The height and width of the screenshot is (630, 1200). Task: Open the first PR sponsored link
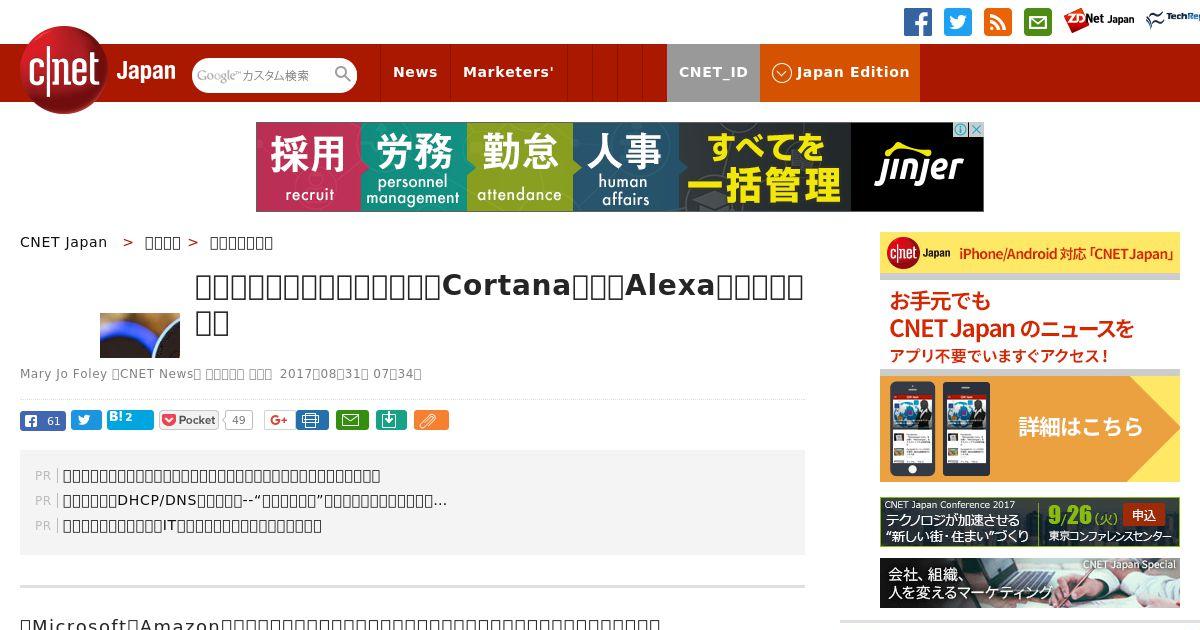tap(221, 476)
